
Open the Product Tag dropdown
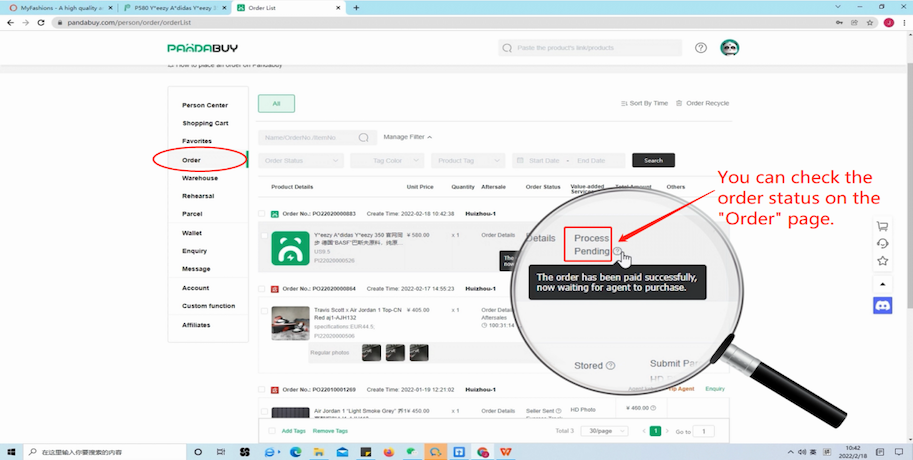[468, 161]
